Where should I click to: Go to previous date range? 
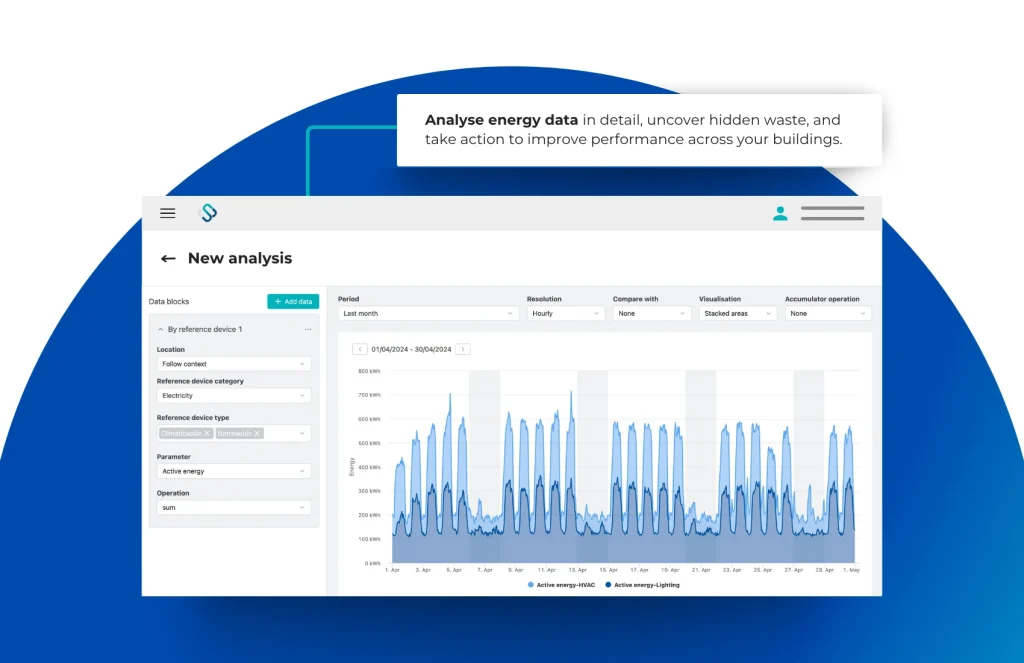(x=360, y=349)
